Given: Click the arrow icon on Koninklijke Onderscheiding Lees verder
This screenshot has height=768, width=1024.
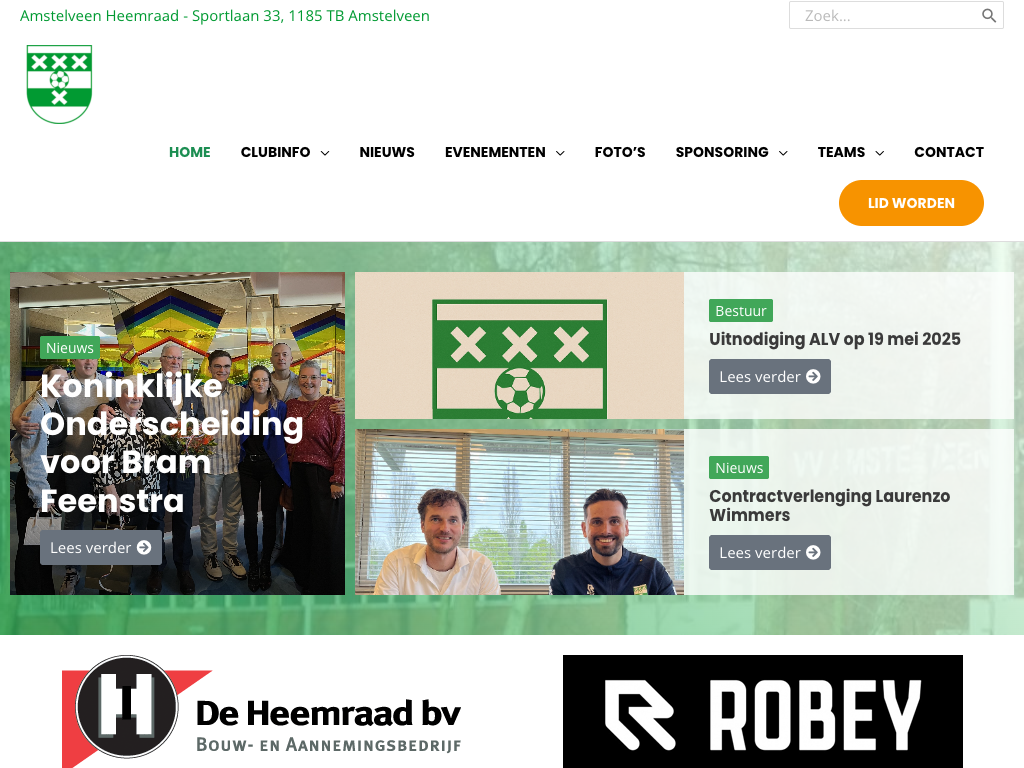Looking at the screenshot, I should (x=144, y=547).
